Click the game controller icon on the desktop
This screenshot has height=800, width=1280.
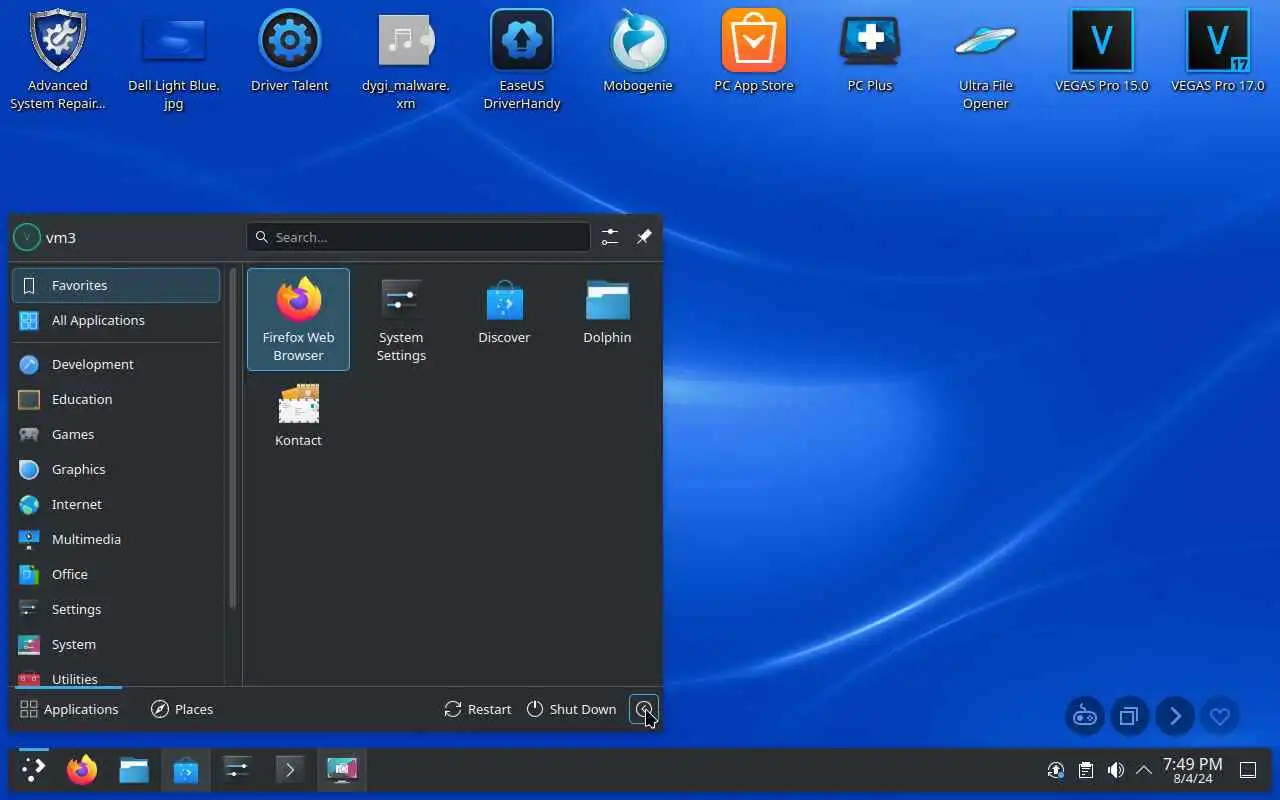click(1085, 716)
